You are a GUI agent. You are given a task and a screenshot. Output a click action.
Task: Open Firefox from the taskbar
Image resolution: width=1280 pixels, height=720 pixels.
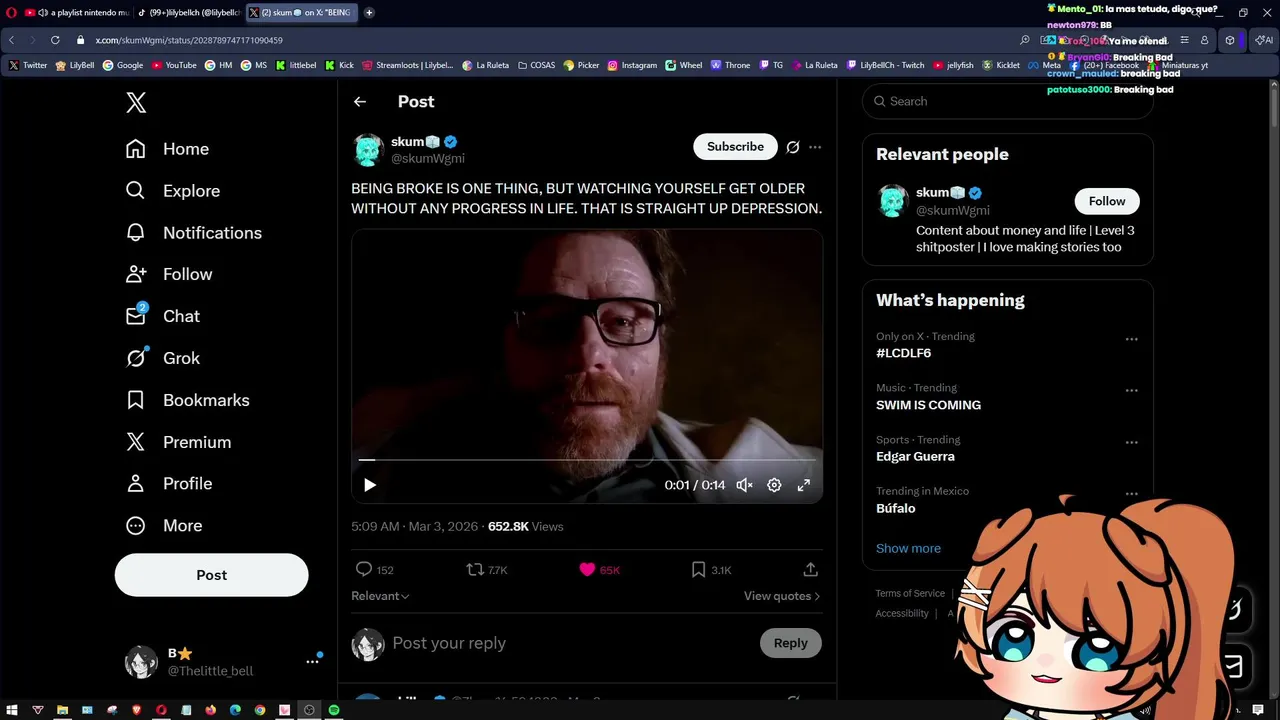coord(211,710)
